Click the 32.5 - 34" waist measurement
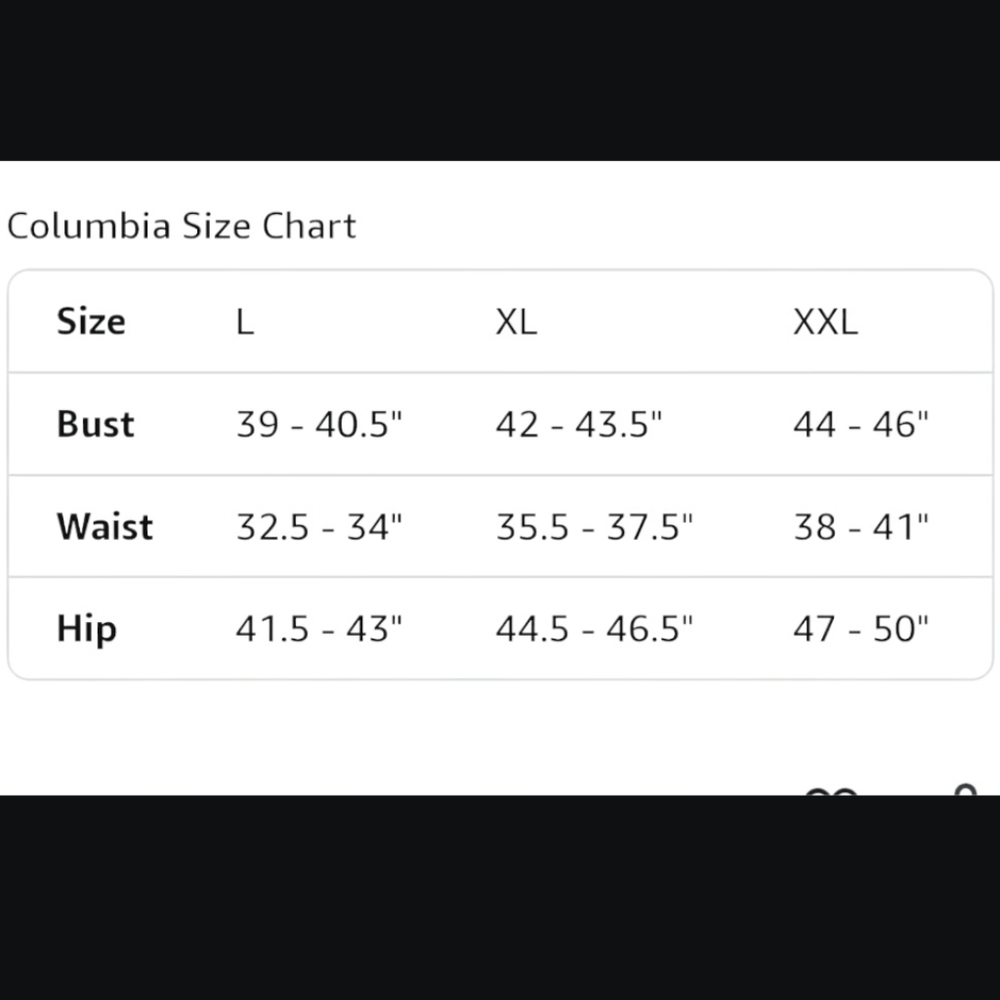 click(320, 527)
